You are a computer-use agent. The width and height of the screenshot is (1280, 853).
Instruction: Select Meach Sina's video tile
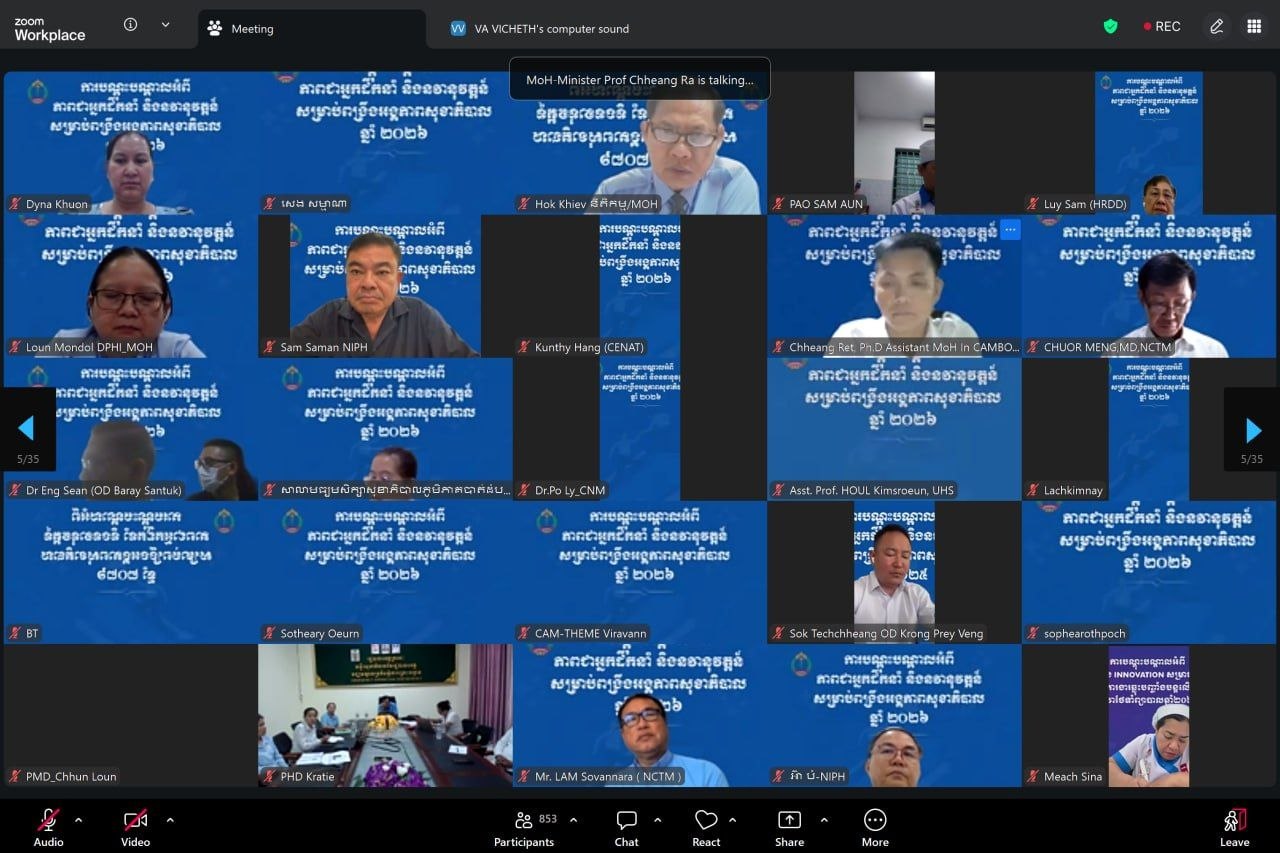(x=1149, y=715)
